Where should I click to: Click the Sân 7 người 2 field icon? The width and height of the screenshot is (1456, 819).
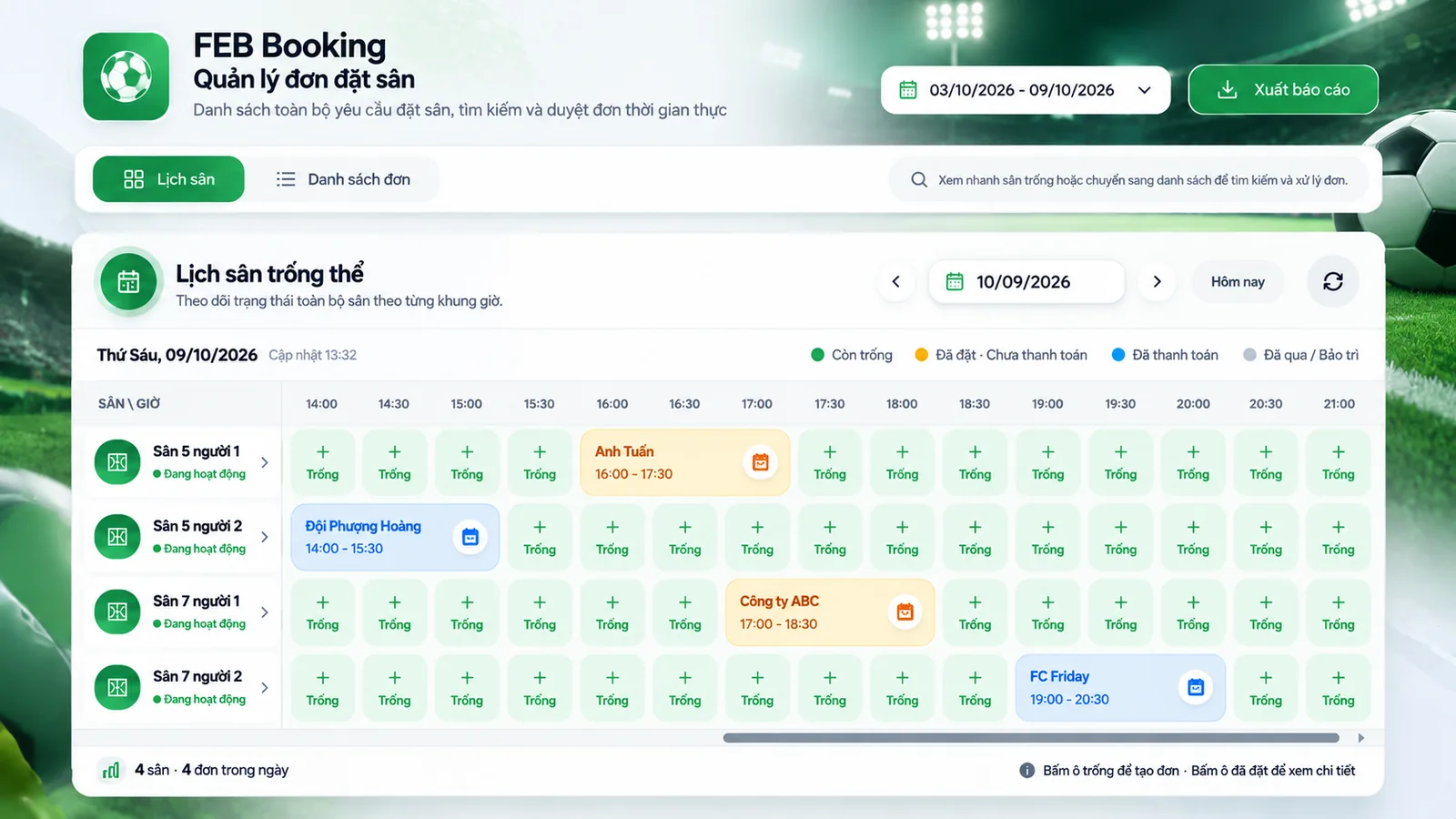coord(117,687)
